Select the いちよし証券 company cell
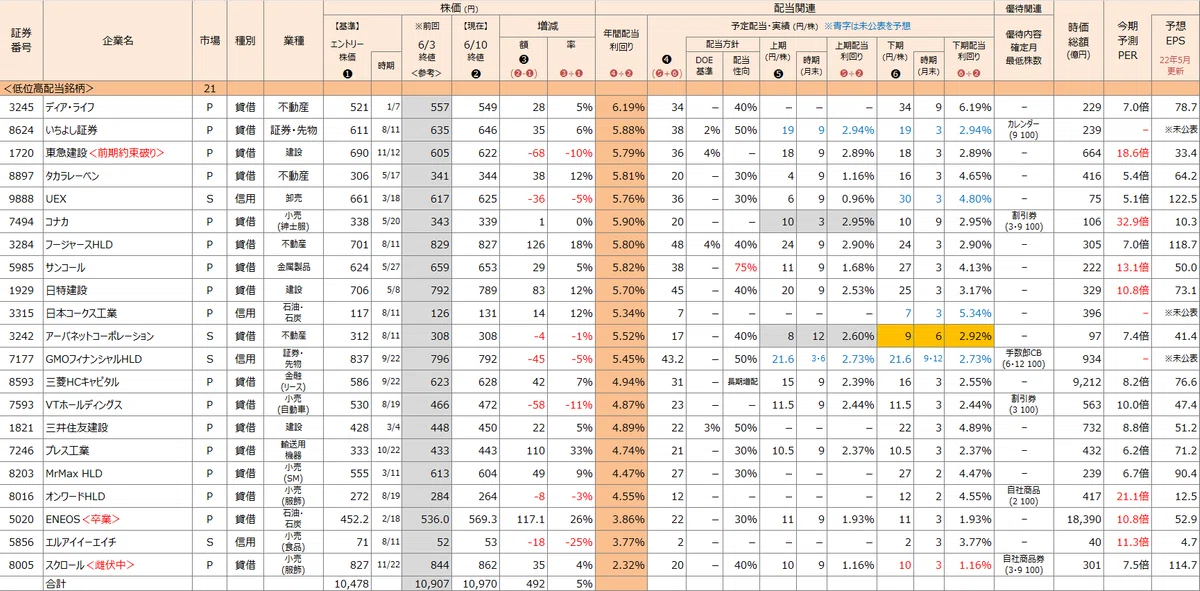1200x591 pixels. coord(117,130)
